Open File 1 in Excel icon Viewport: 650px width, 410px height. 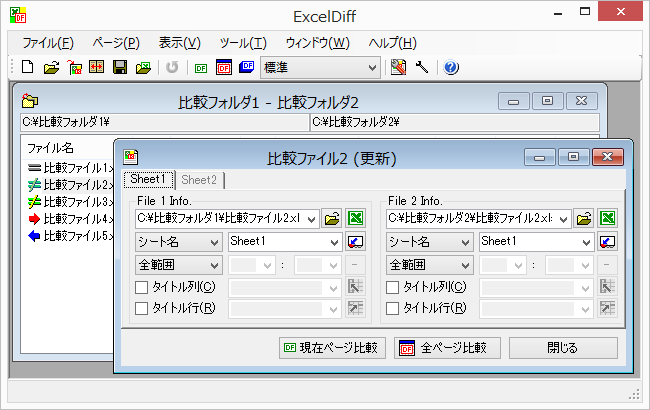[x=355, y=218]
